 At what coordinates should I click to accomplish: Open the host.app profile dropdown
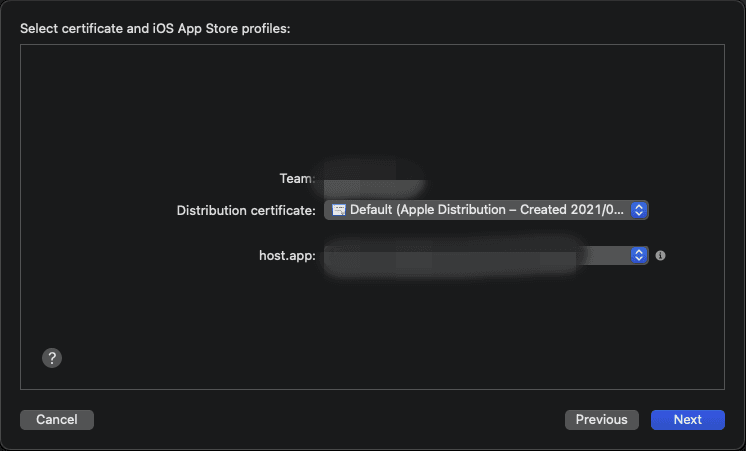click(486, 255)
